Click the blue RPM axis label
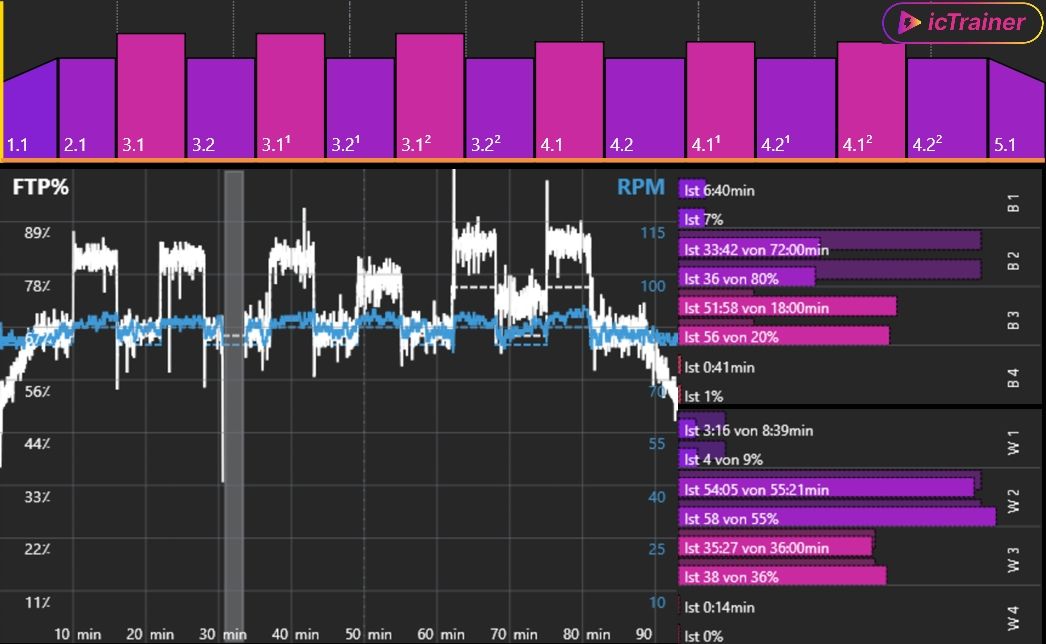Screen dimensions: 1046x644 pyautogui.click(x=640, y=187)
